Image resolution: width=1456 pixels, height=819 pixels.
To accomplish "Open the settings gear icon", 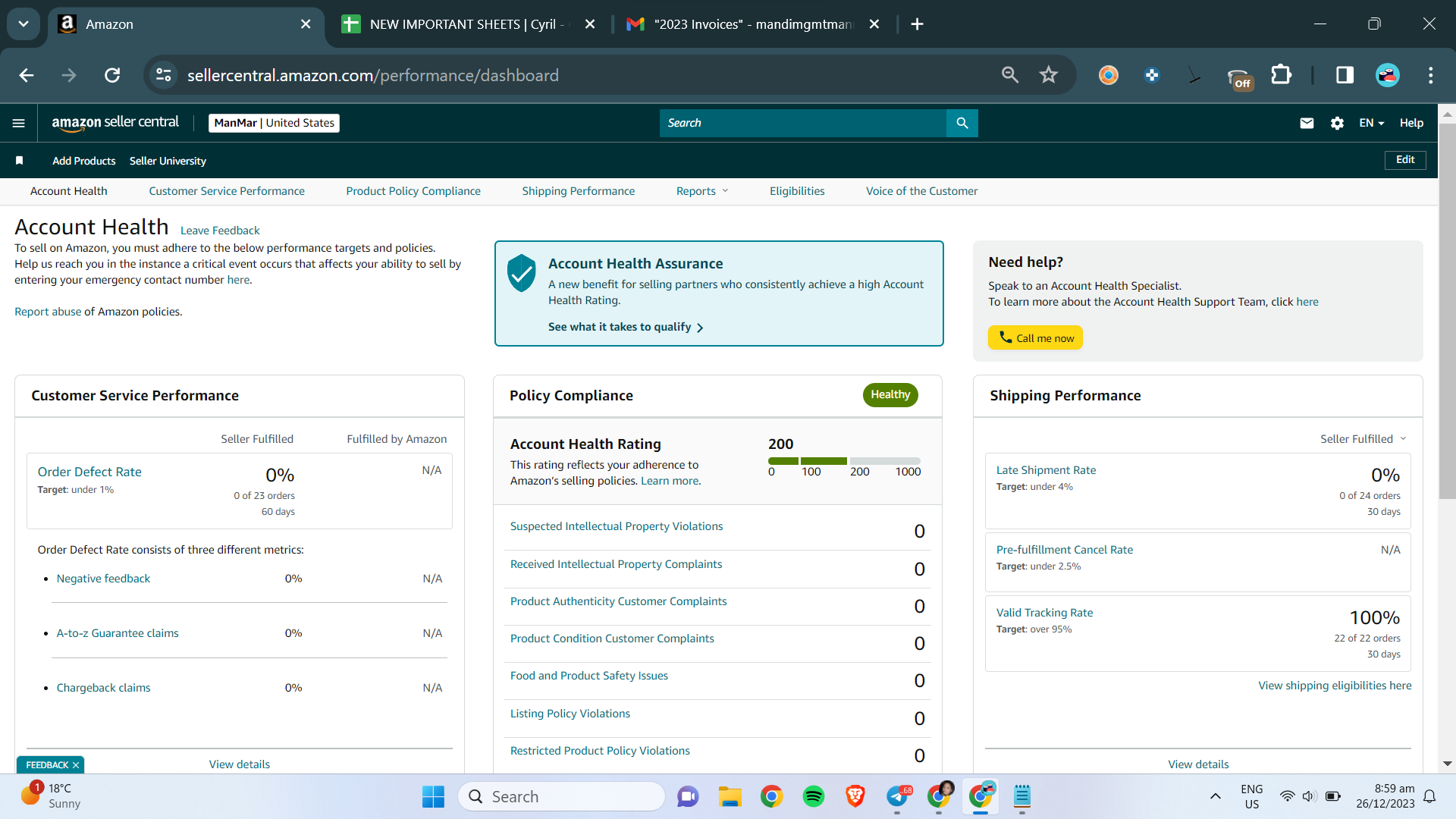I will [x=1337, y=123].
